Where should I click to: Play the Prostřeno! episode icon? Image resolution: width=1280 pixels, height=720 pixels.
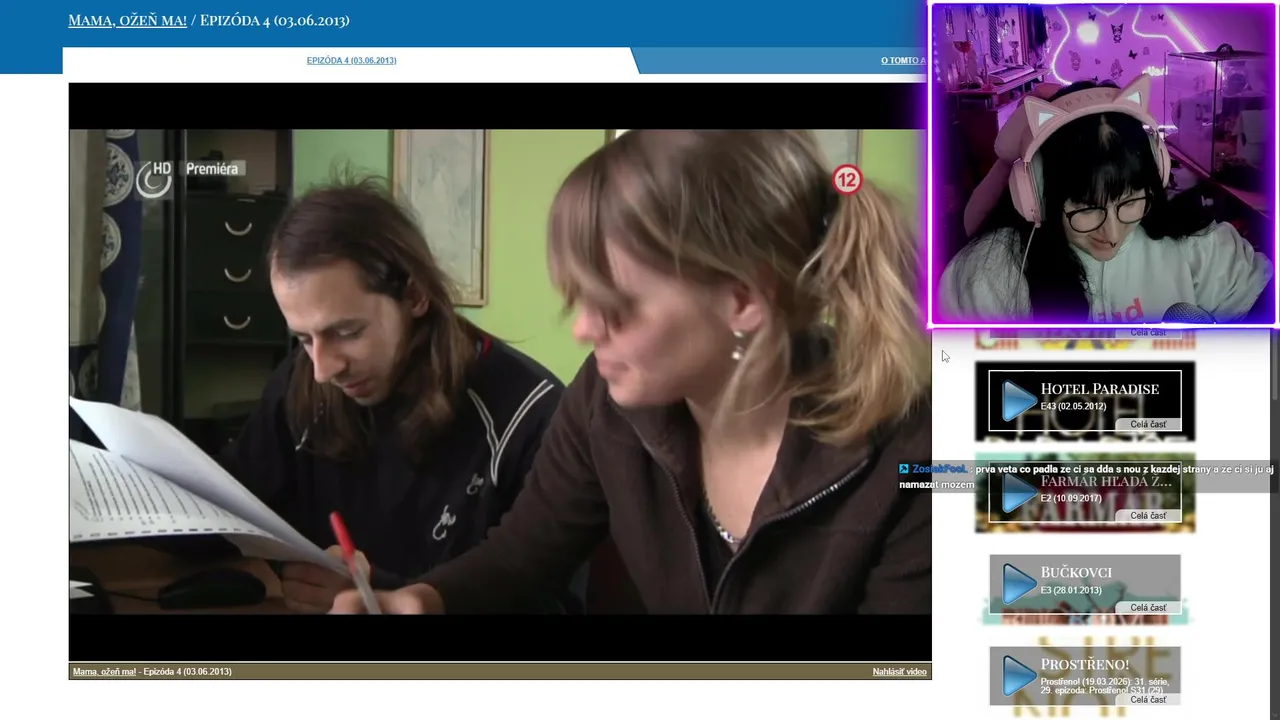click(1019, 676)
